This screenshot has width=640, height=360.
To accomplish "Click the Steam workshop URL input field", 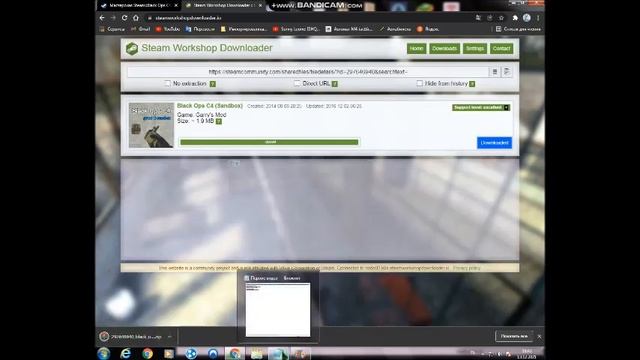I will pyautogui.click(x=308, y=72).
